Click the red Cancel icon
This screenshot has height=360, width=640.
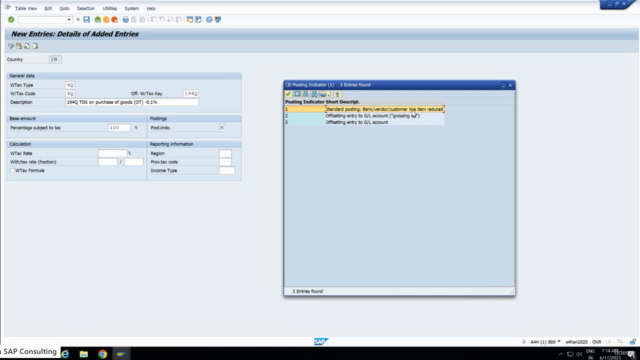pyautogui.click(x=115, y=20)
